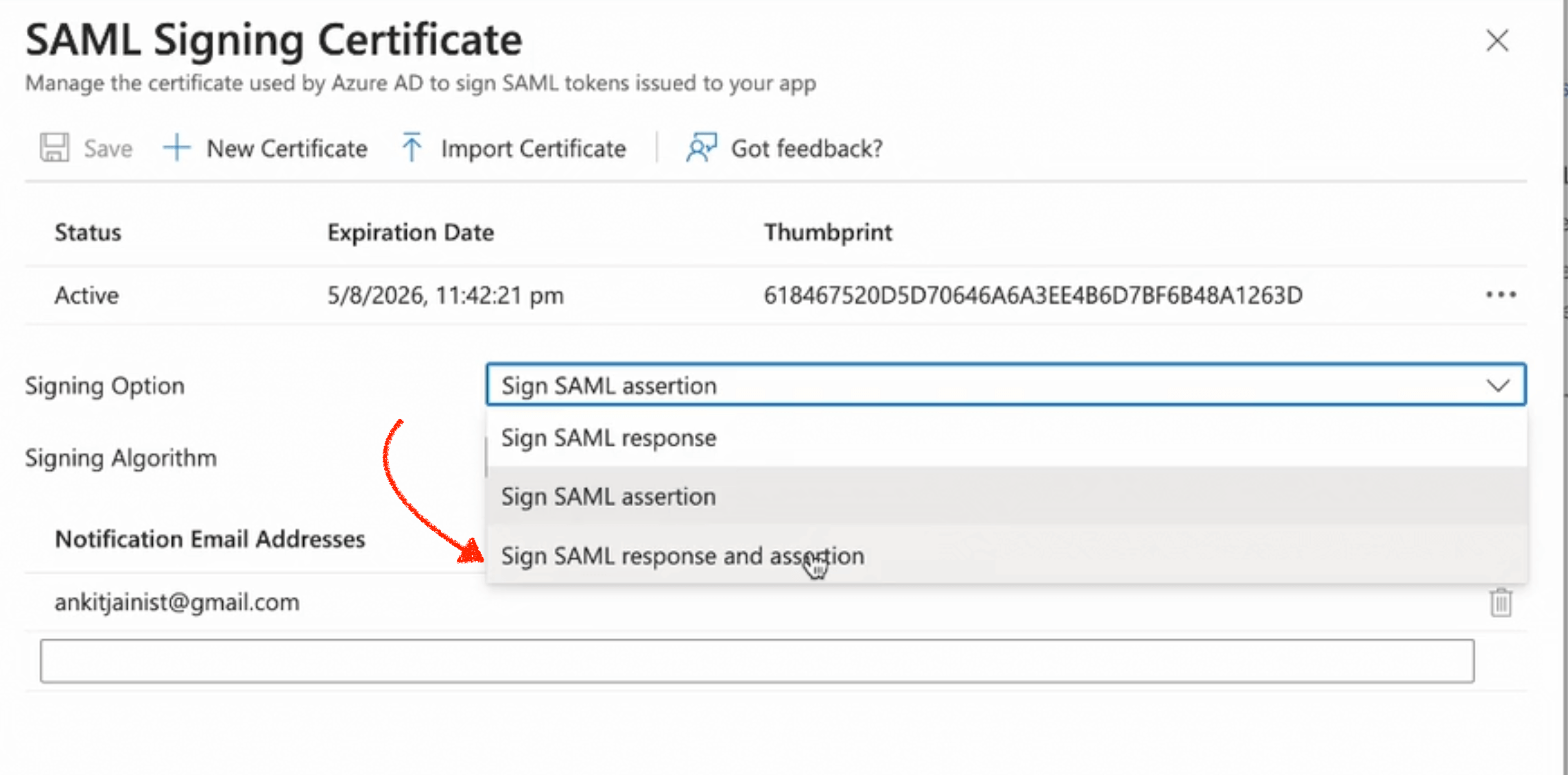Click the Save floppy disk icon
Image resolution: width=1568 pixels, height=775 pixels.
[x=55, y=147]
